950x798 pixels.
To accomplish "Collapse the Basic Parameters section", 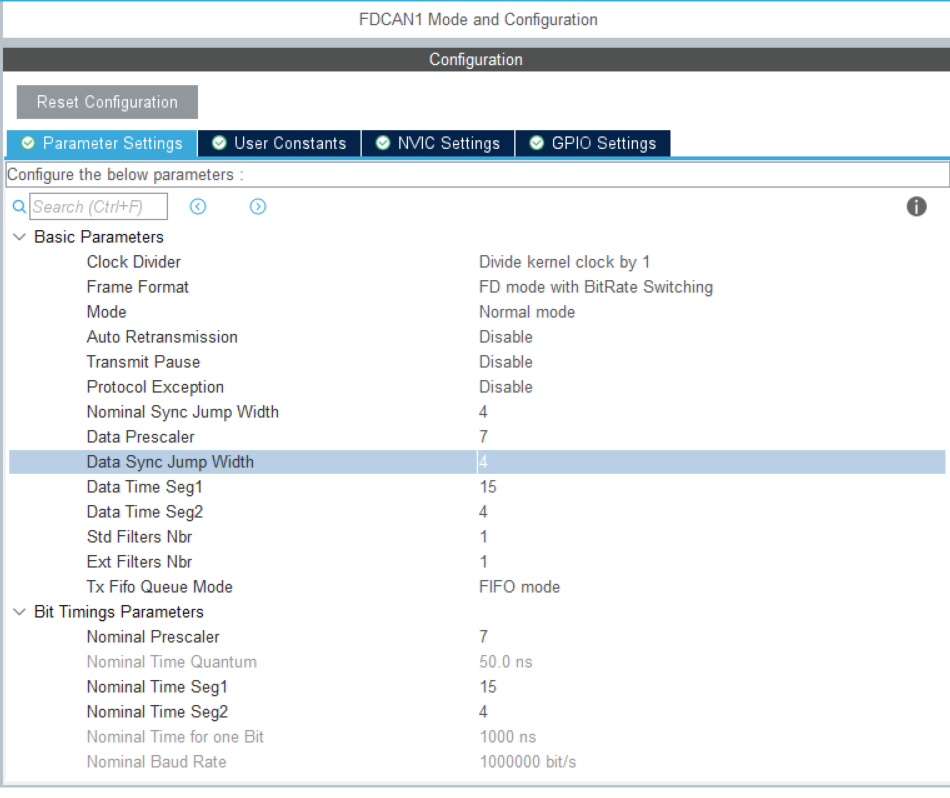I will click(18, 237).
